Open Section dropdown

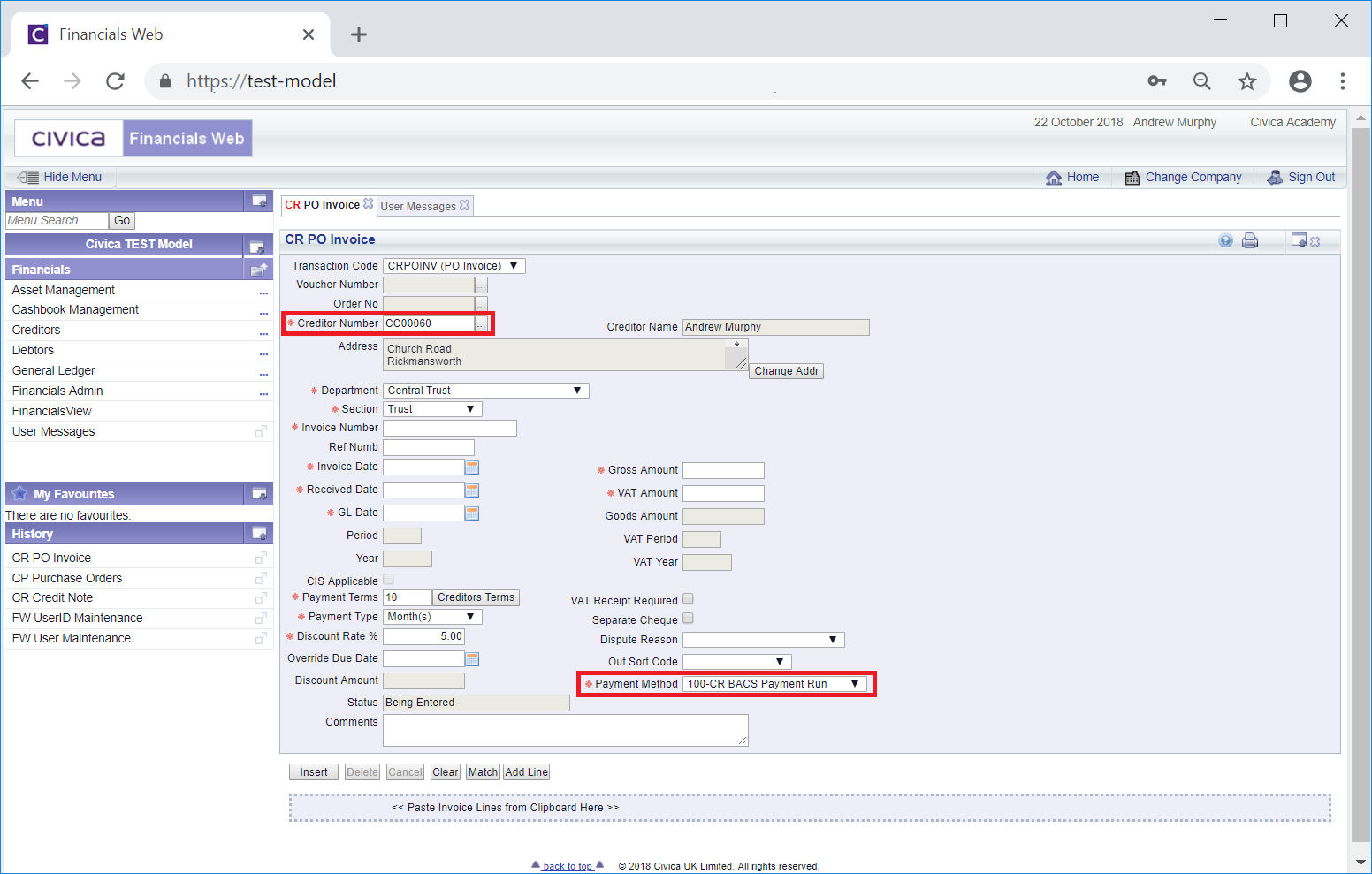[x=433, y=409]
